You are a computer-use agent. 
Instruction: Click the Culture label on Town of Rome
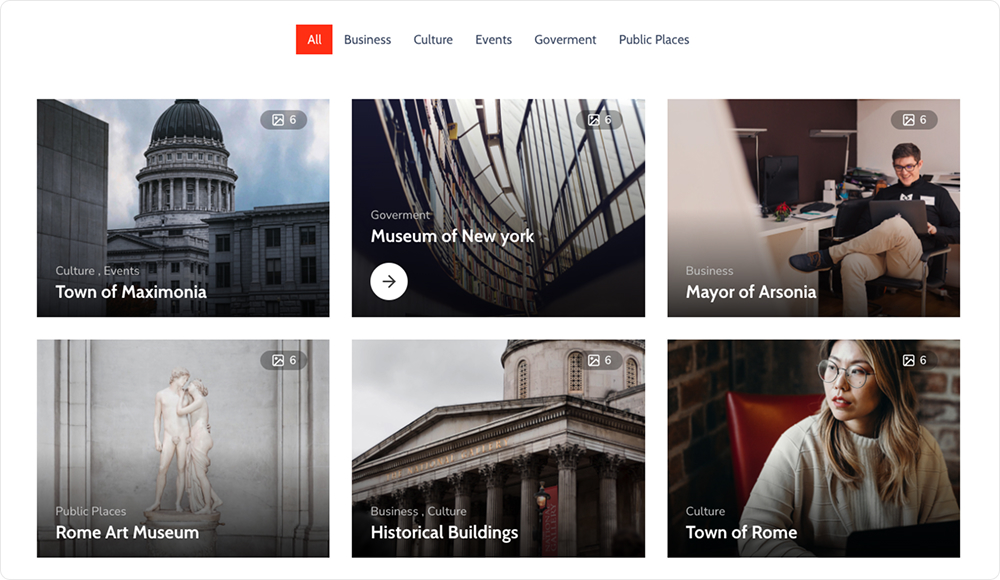(705, 511)
